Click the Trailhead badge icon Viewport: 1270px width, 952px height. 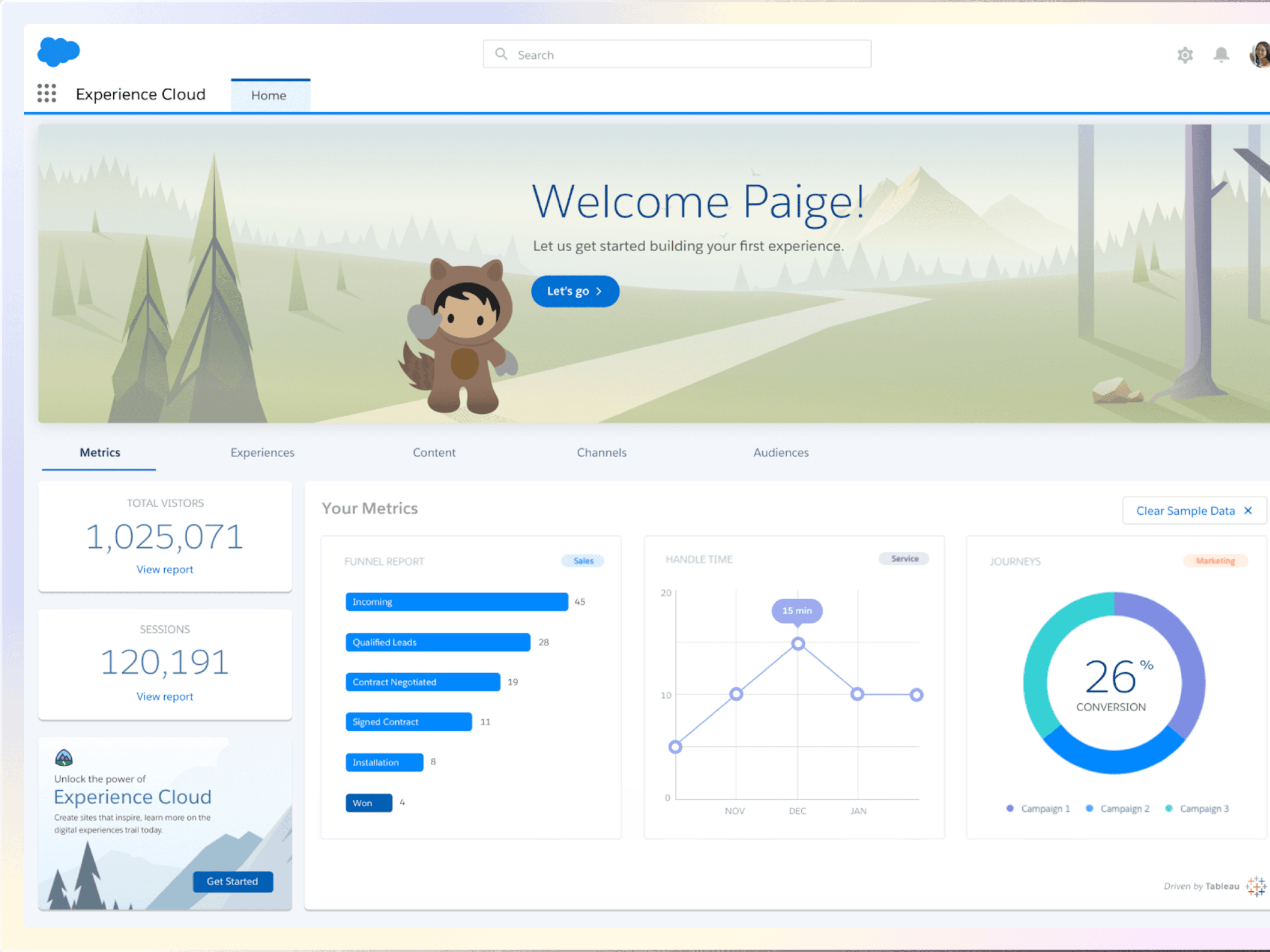(x=64, y=758)
